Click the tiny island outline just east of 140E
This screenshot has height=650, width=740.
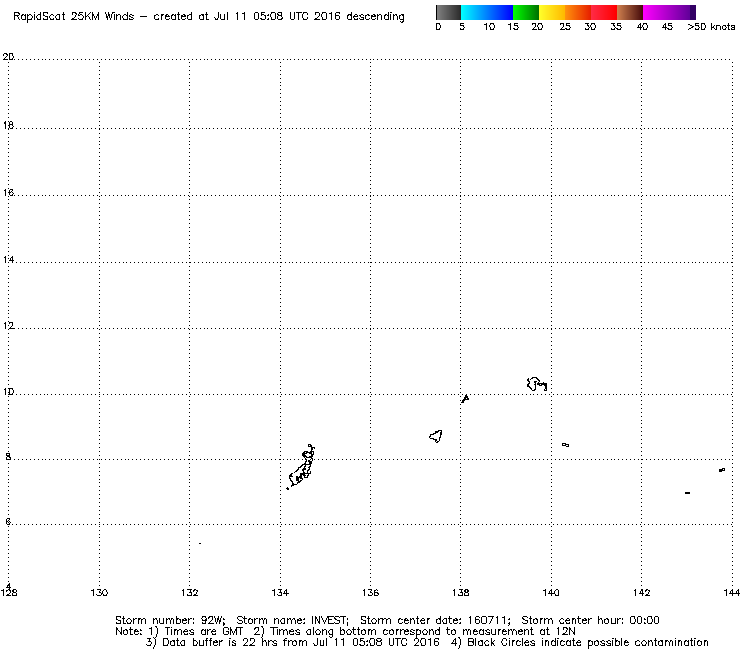pyautogui.click(x=565, y=445)
